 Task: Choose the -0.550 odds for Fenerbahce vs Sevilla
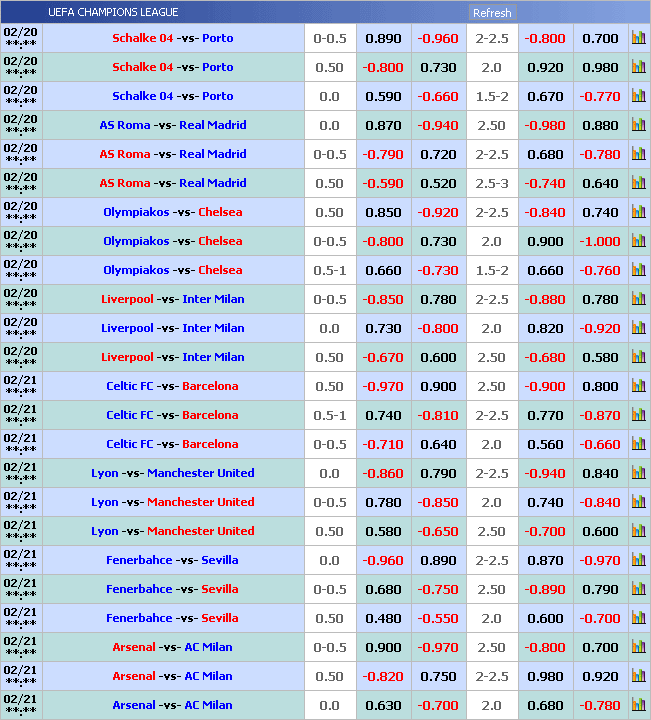tap(438, 619)
